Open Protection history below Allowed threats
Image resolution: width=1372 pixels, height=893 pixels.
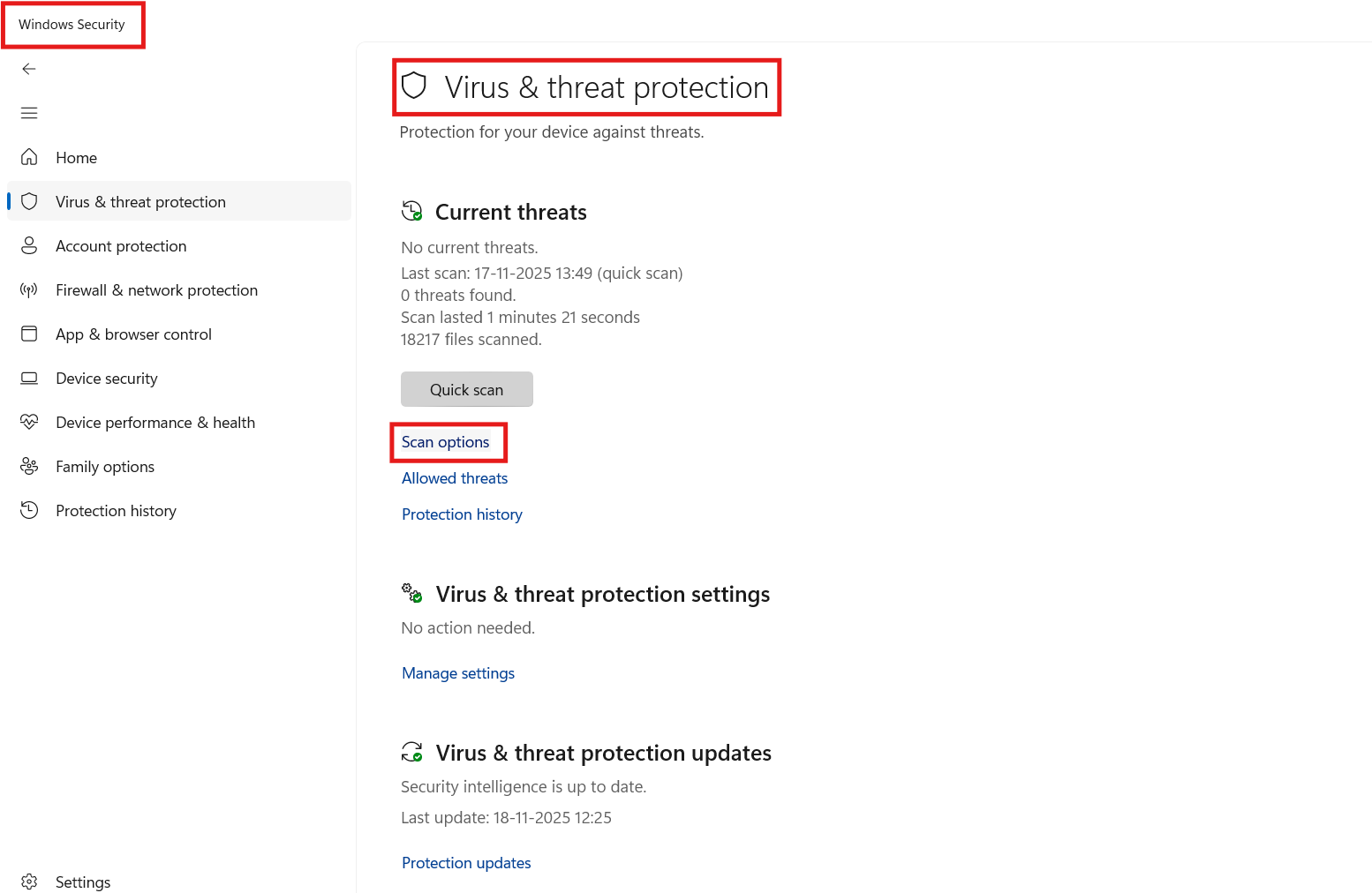tap(462, 514)
